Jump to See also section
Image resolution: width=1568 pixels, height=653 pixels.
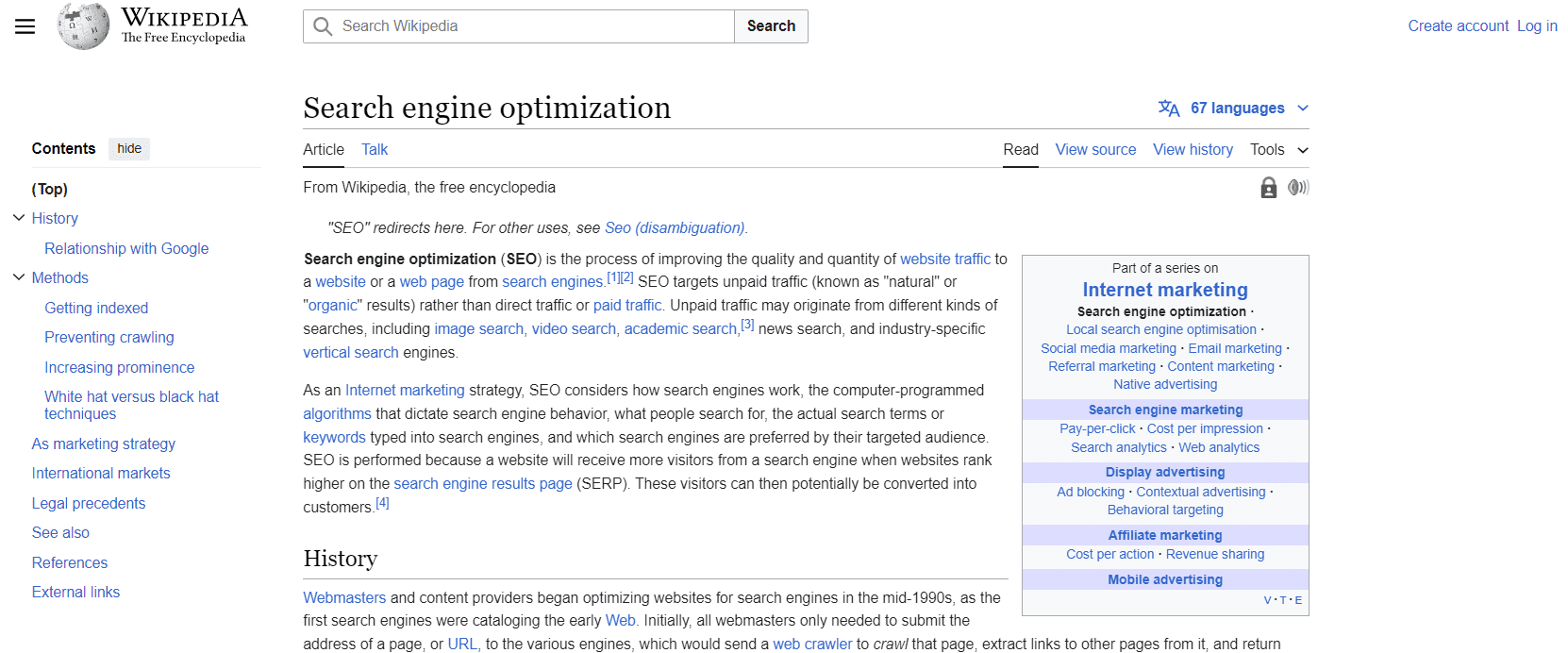point(60,532)
